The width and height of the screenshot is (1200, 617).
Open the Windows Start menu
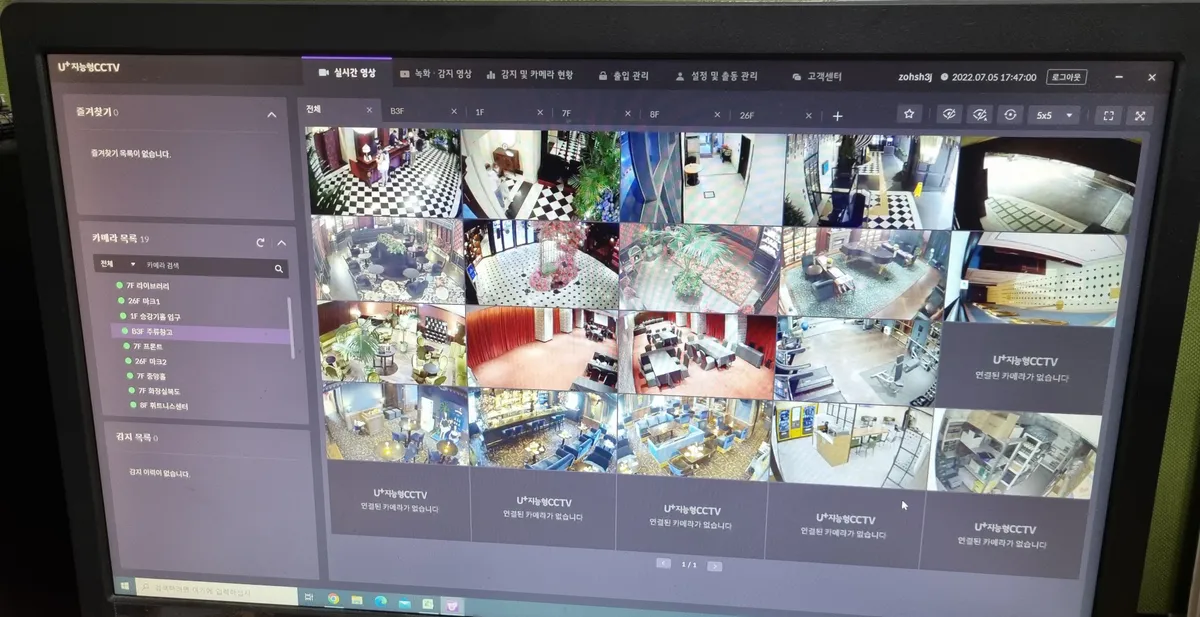pos(125,584)
